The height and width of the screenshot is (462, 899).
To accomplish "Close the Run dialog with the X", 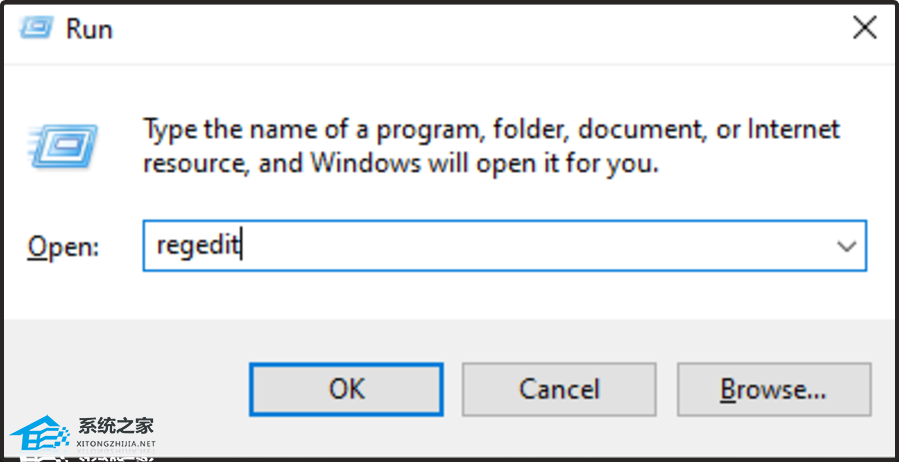I will tap(865, 28).
